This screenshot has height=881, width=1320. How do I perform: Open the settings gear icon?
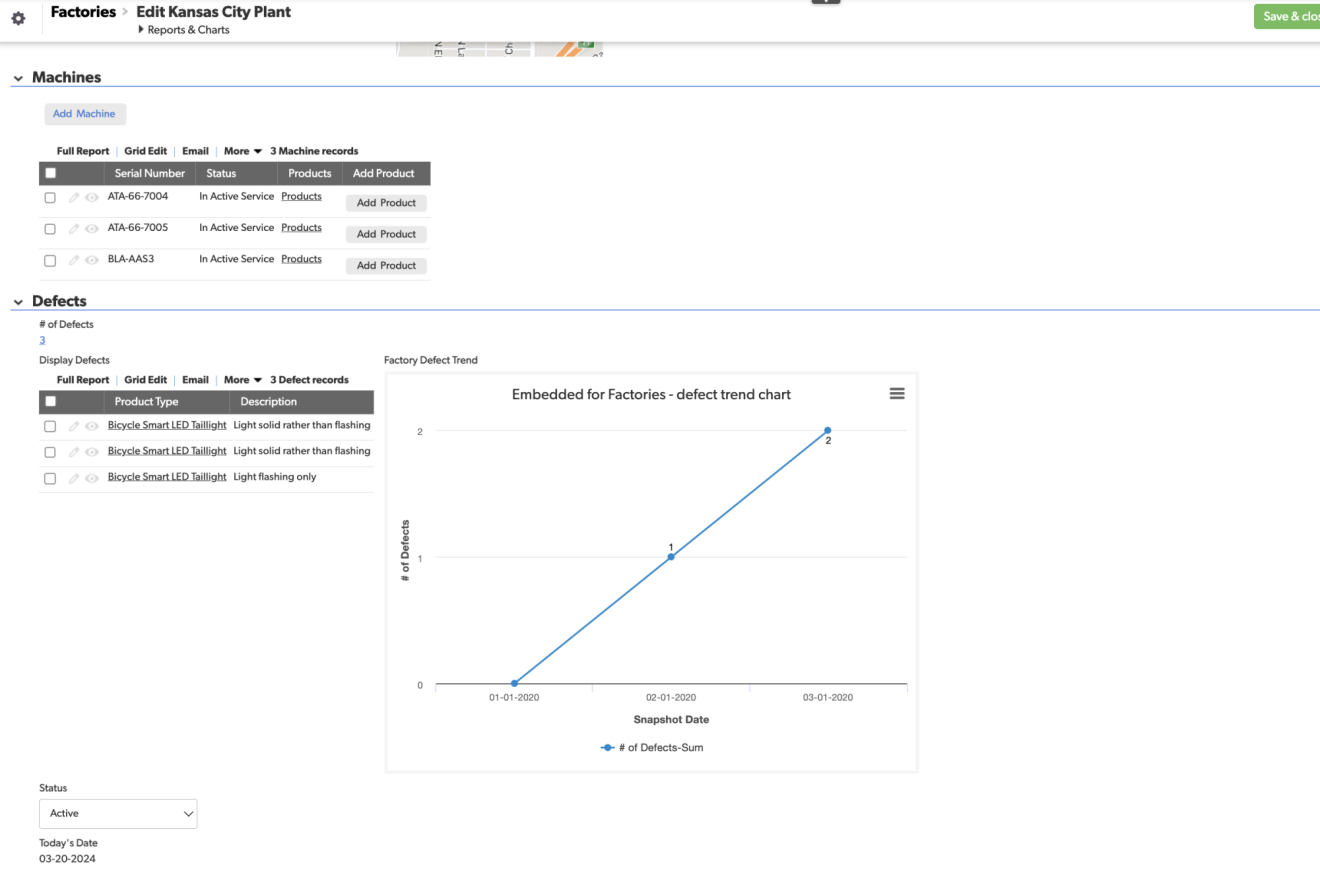coord(18,18)
